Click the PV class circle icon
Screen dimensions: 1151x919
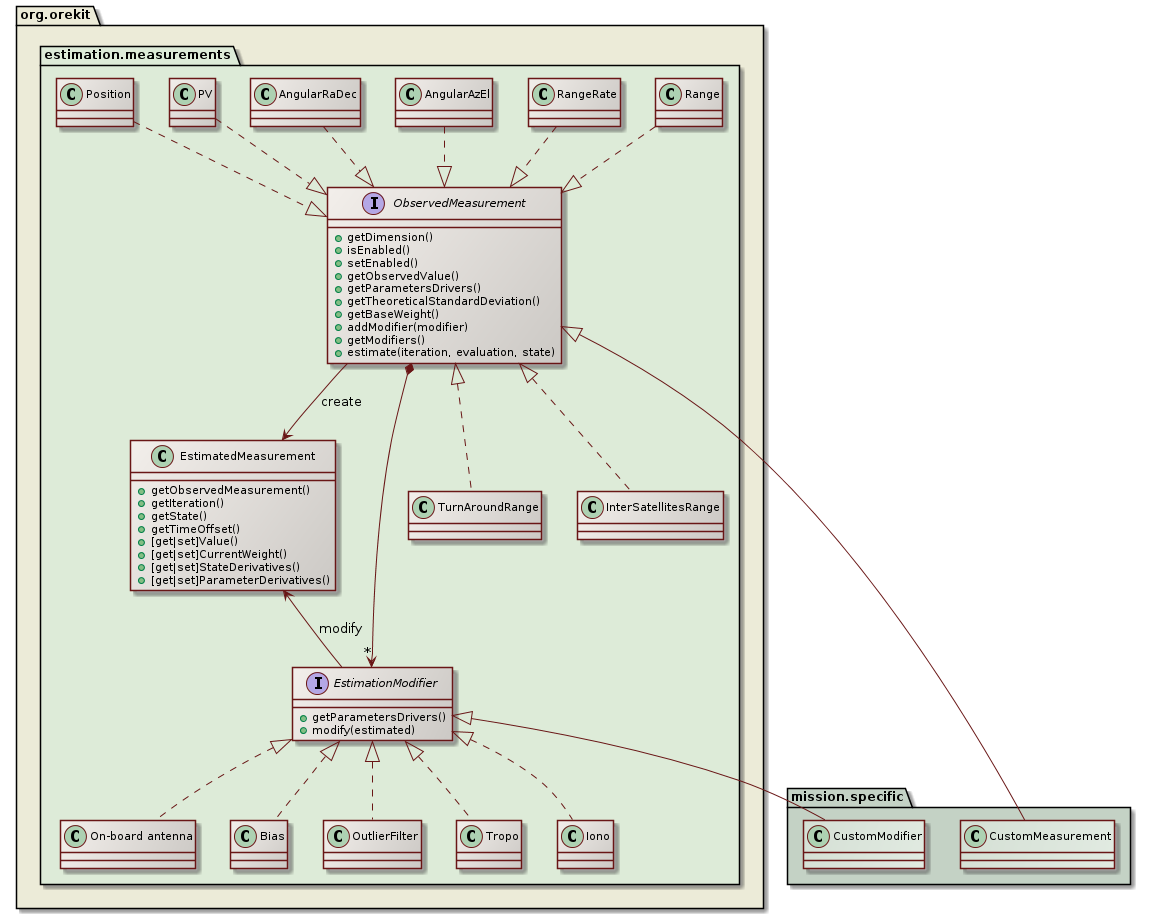tap(185, 94)
